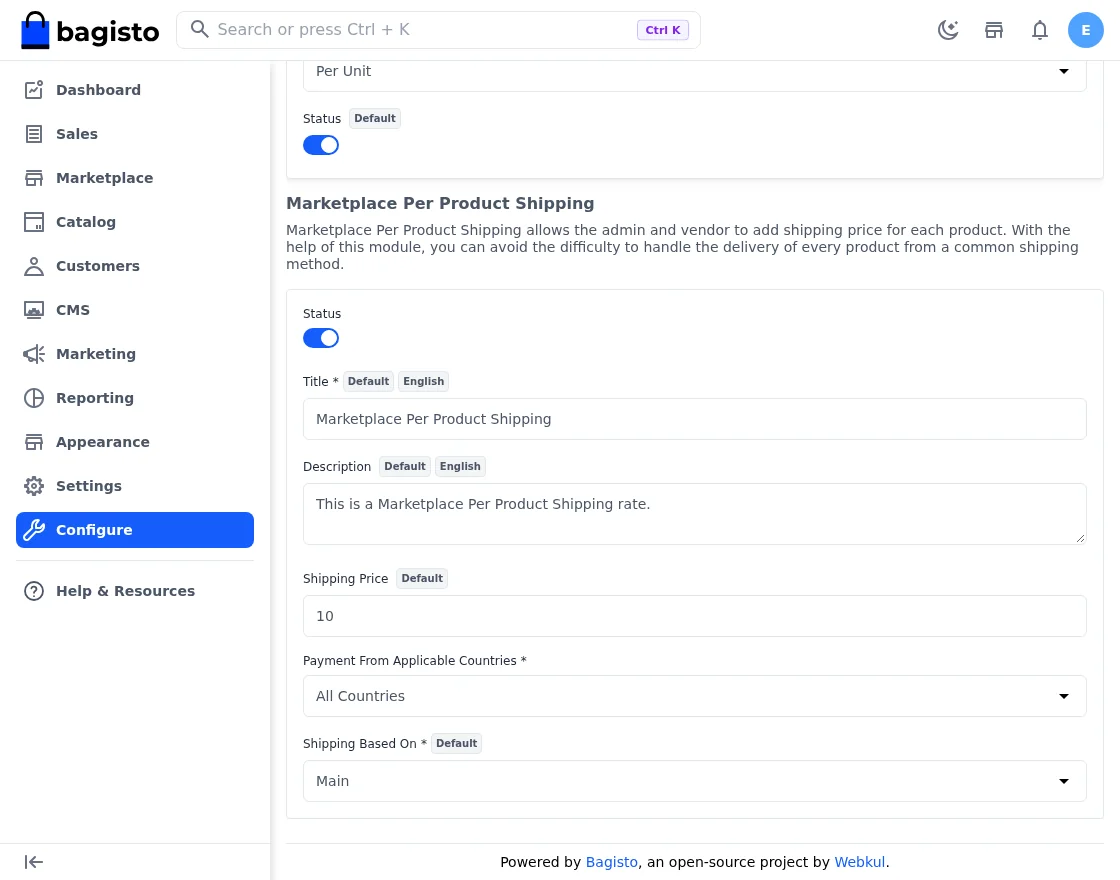Click the Sales list icon

34,134
